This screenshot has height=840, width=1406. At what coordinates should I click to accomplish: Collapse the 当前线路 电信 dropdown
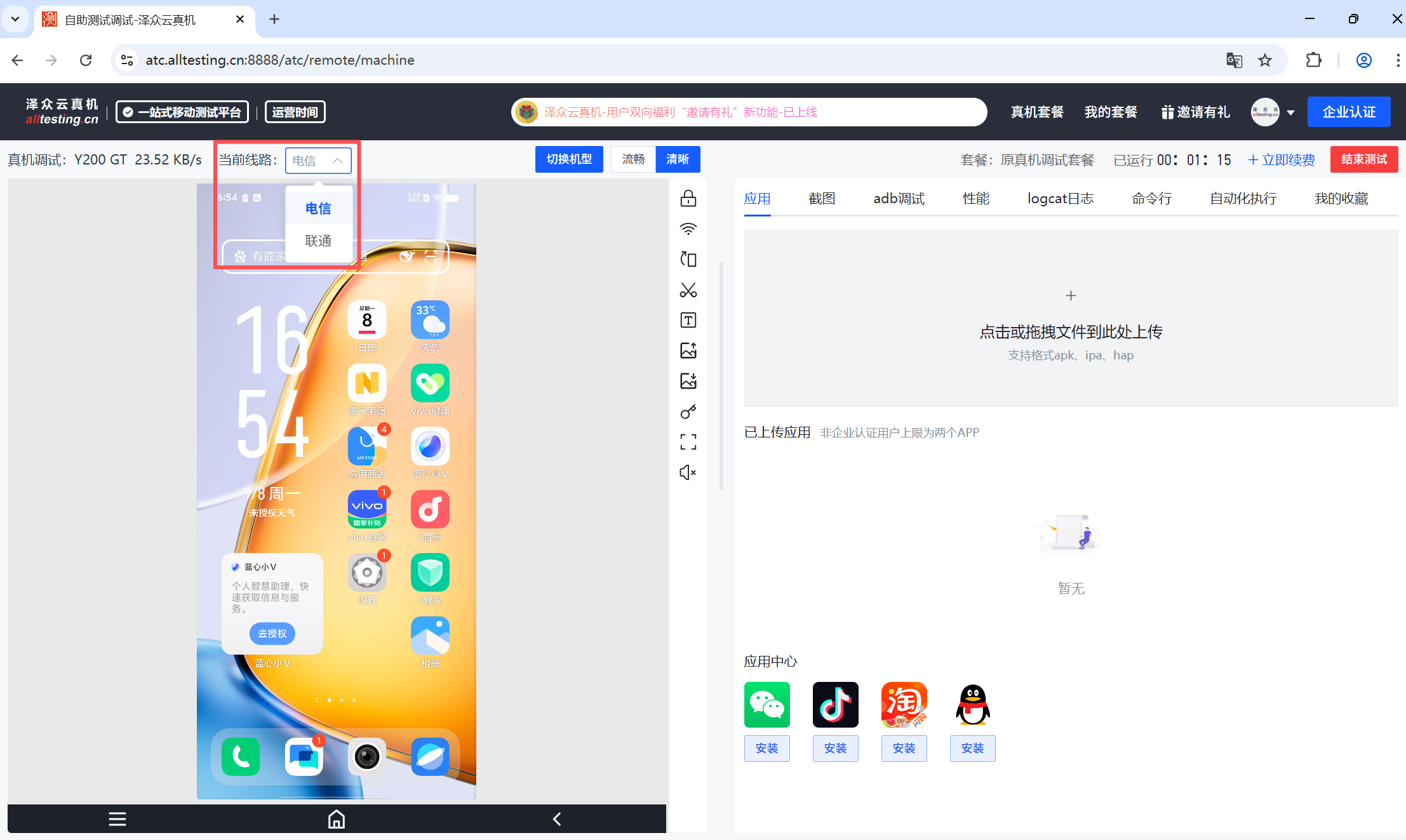click(318, 161)
